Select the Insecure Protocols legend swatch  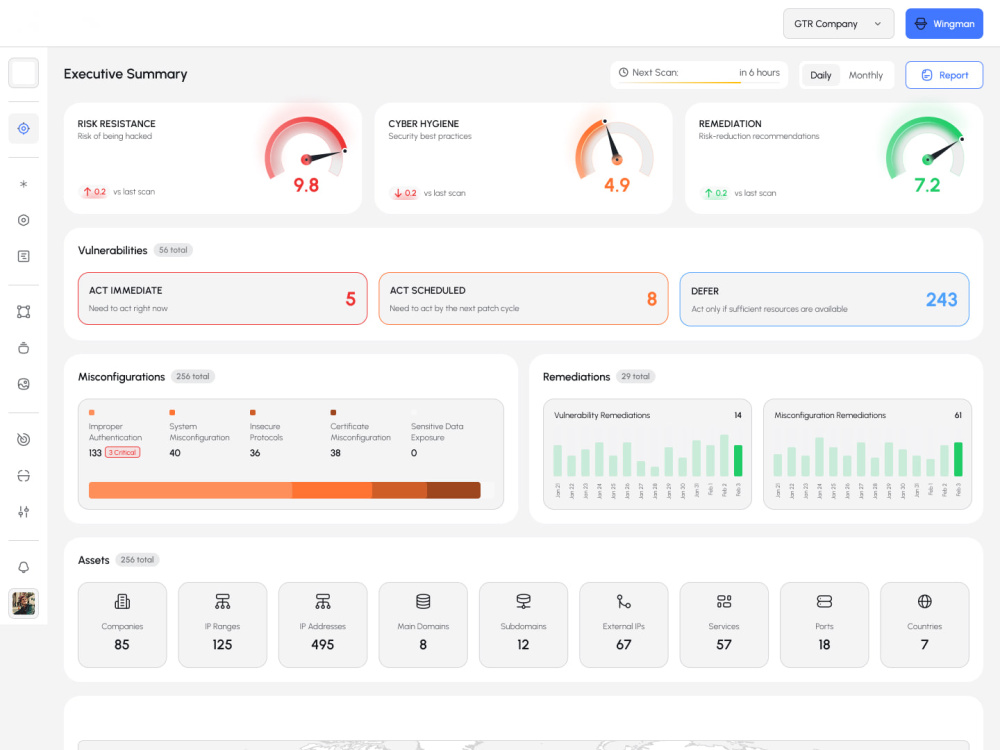(253, 413)
